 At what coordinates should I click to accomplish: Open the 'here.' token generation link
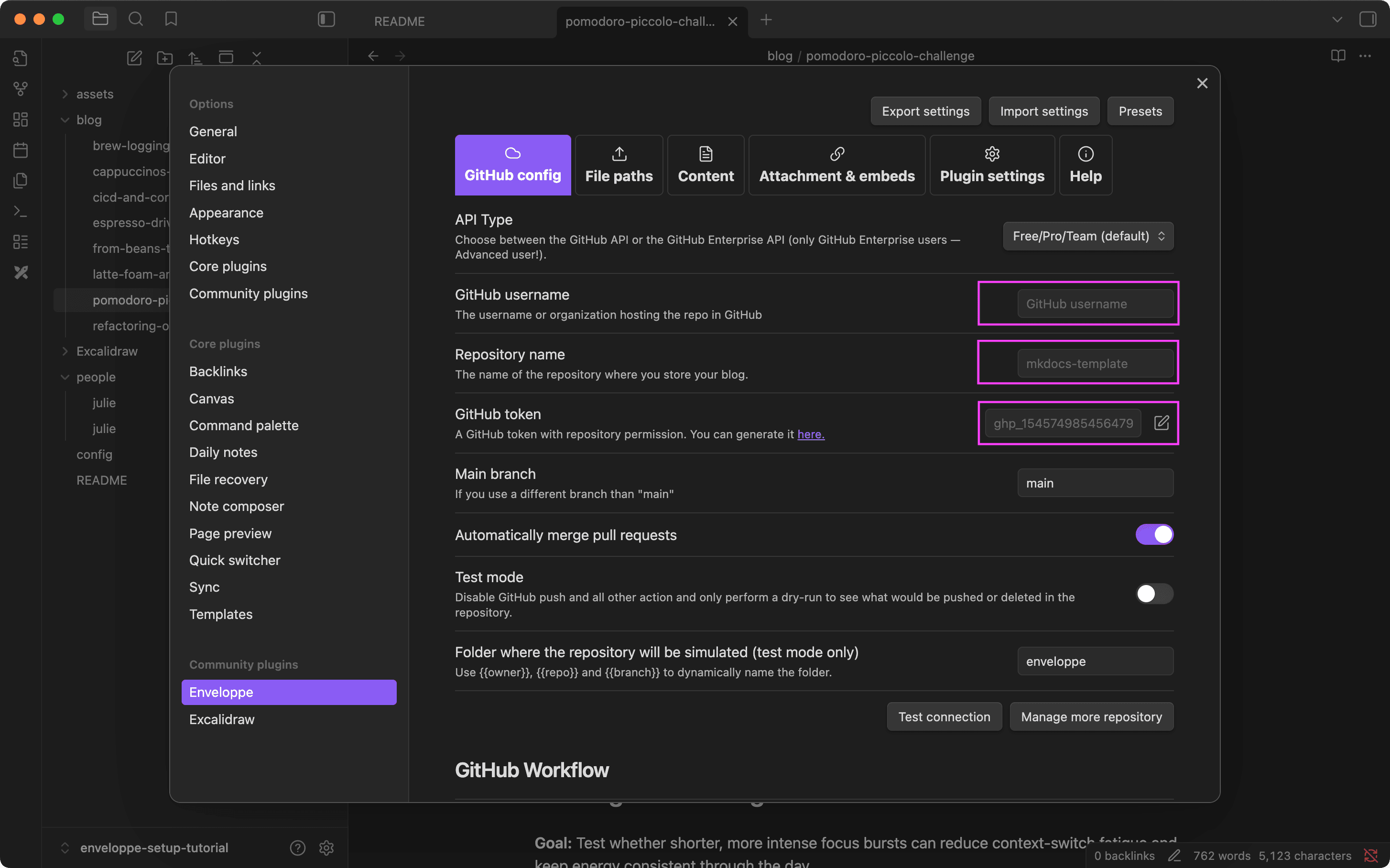coord(811,434)
